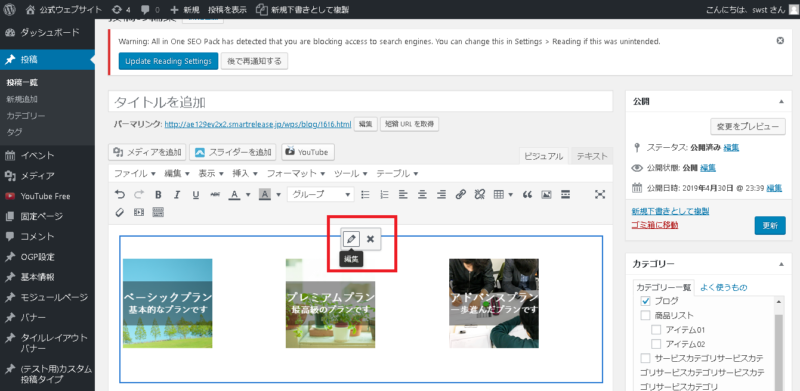Click メディアを追加 button
Viewport: 800px width, 391px height.
click(x=147, y=152)
